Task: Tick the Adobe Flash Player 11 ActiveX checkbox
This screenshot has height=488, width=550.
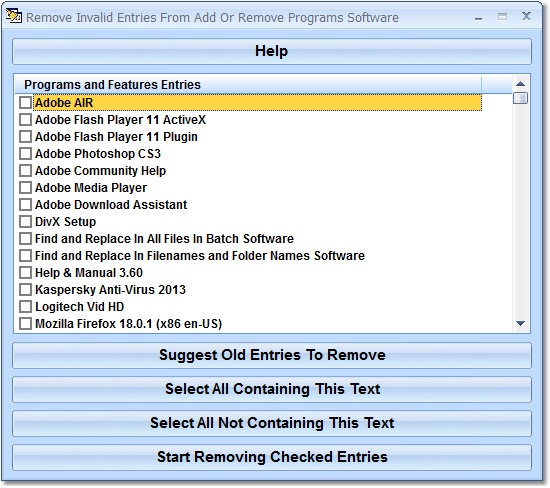Action: pyautogui.click(x=25, y=120)
